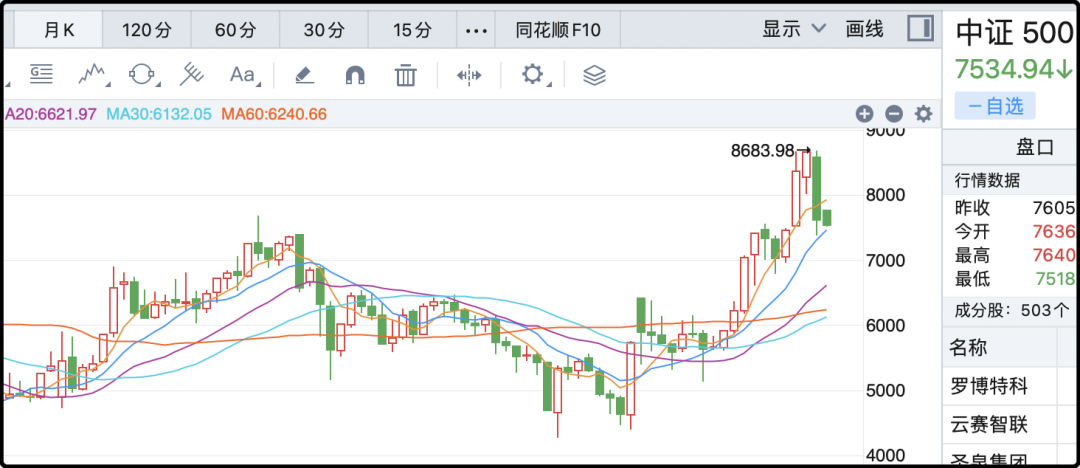Activate the eraser drawing tool

[x=304, y=74]
